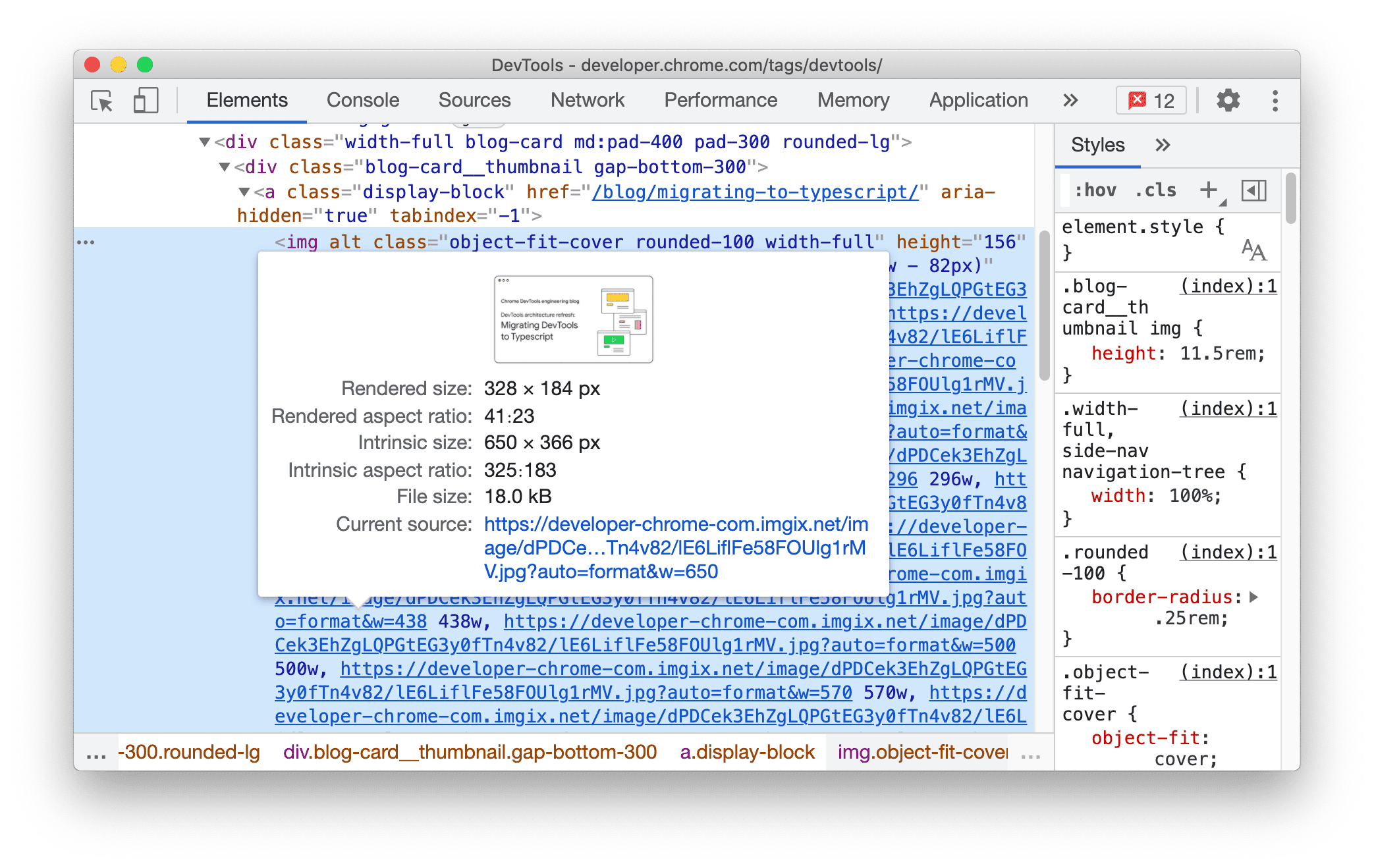Open the Console panel tab
1374x868 pixels.
[x=361, y=99]
